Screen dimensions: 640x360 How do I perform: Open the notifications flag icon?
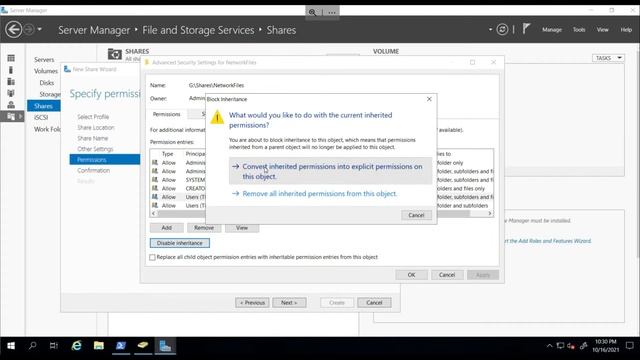click(526, 29)
